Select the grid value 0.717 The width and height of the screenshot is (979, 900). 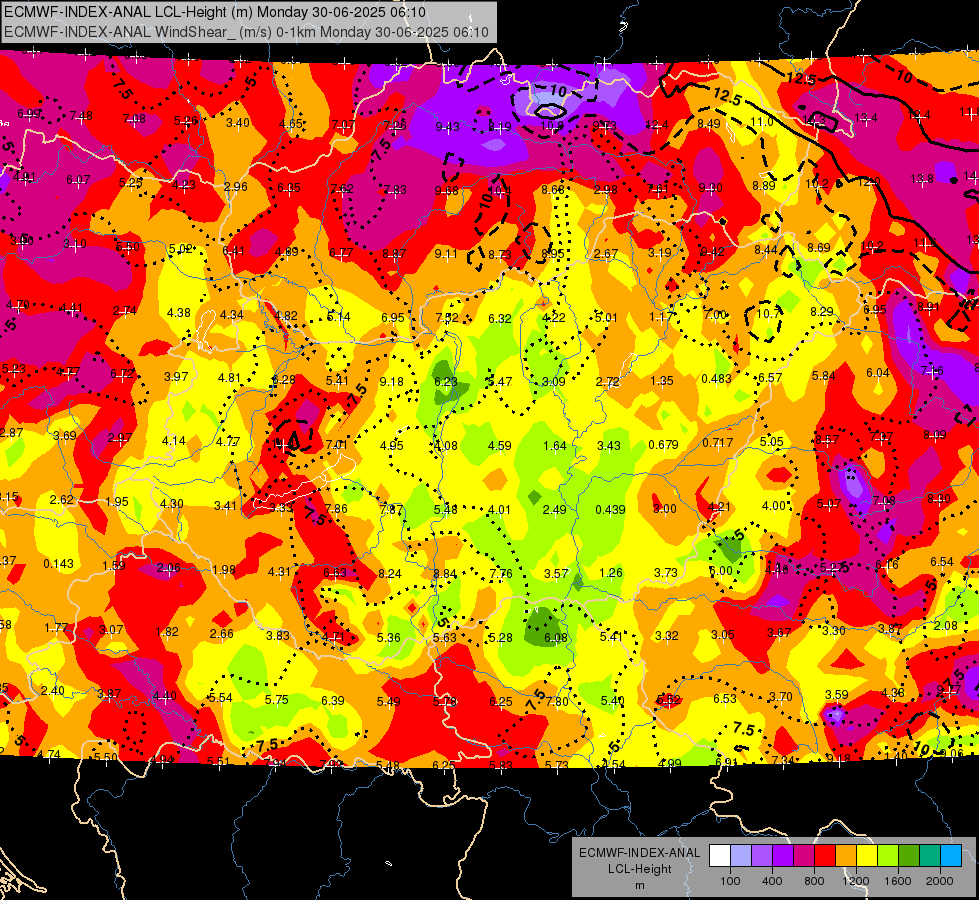(x=717, y=443)
